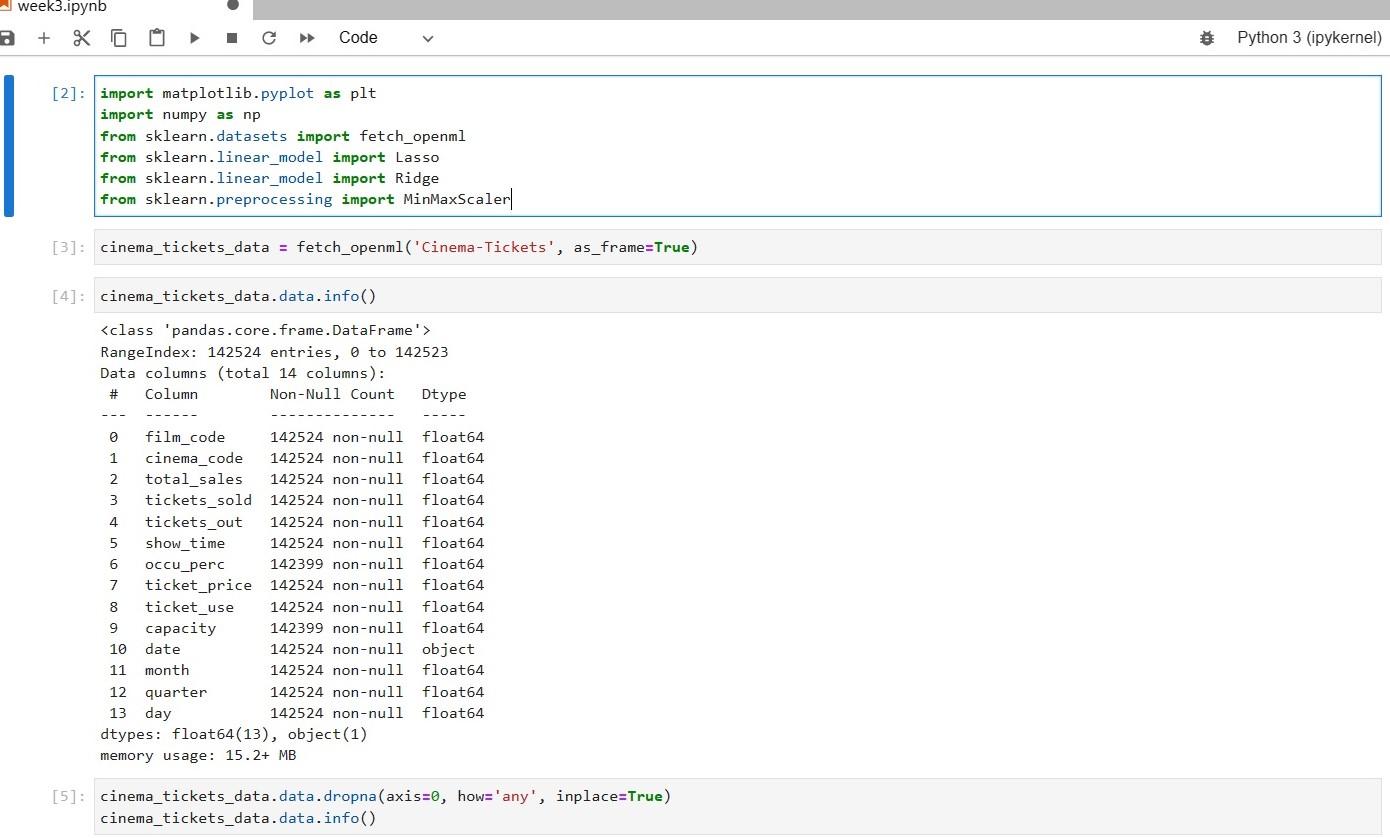Image resolution: width=1390 pixels, height=838 pixels.
Task: Click into the dropna cell [5]
Action: tap(738, 807)
